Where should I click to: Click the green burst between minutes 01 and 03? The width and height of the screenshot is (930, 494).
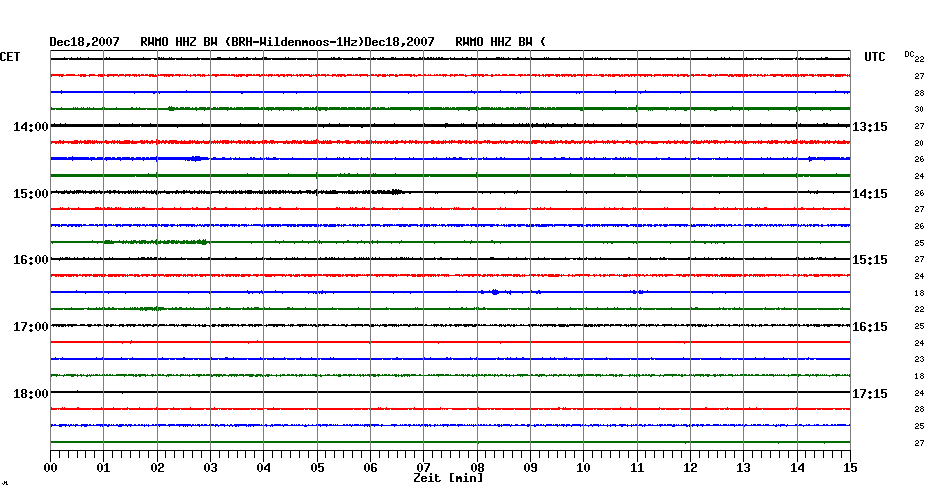(156, 242)
